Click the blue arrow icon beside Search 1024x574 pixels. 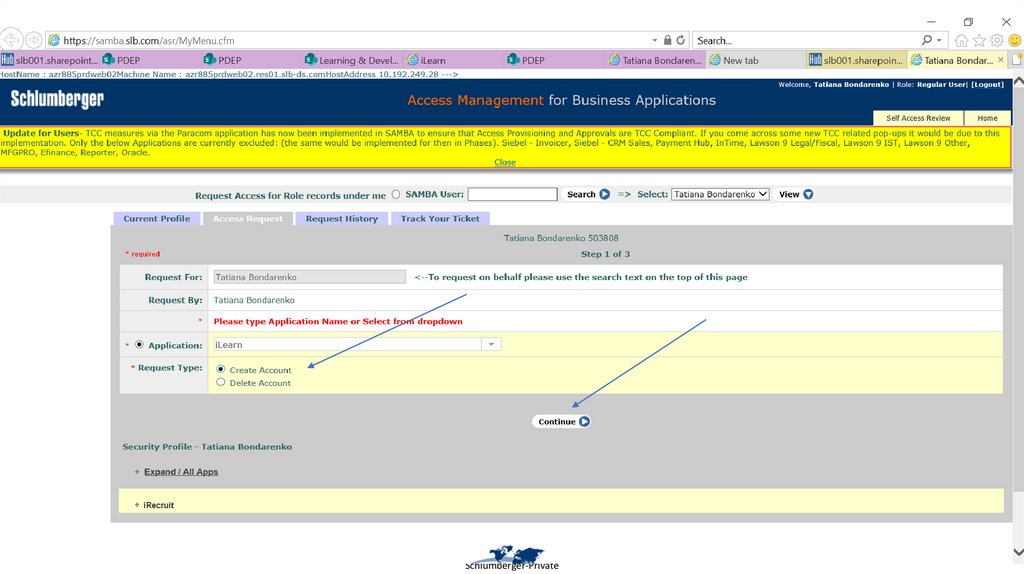(605, 195)
